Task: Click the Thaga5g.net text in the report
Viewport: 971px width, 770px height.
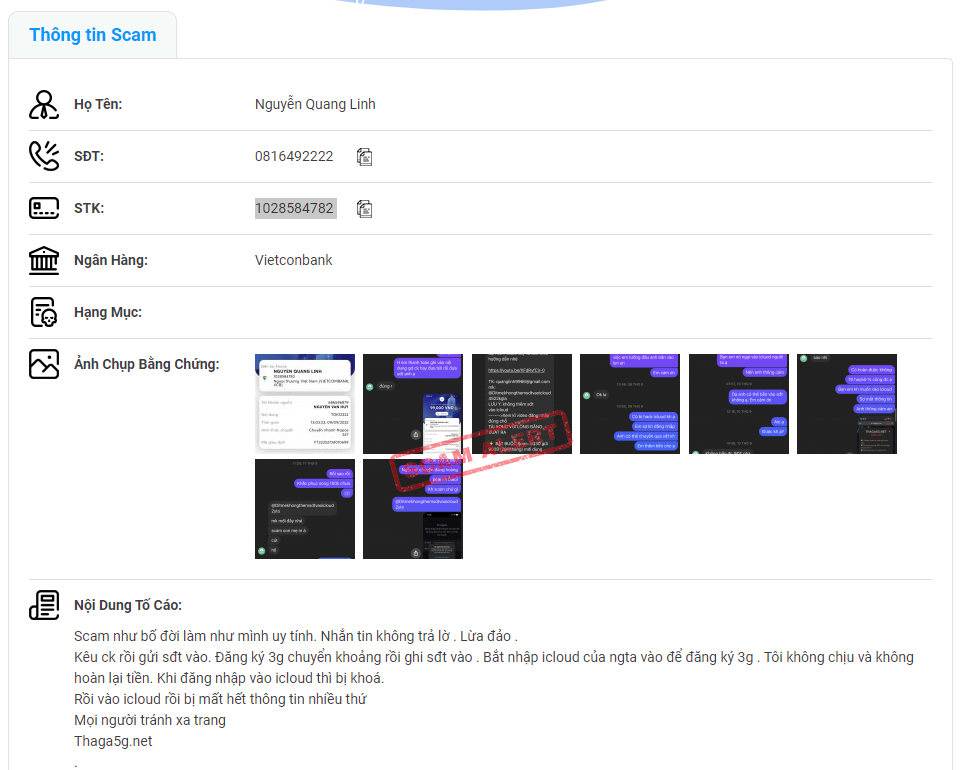Action: tap(113, 741)
